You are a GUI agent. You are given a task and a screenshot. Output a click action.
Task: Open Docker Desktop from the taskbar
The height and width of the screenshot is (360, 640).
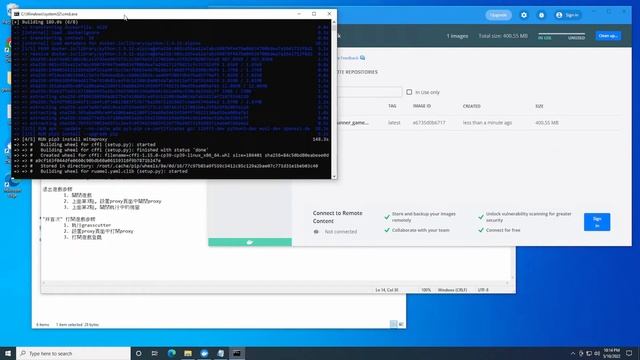(x=204, y=353)
